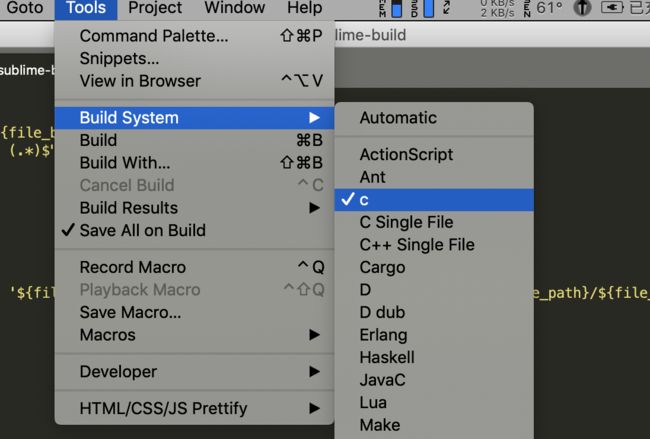The height and width of the screenshot is (439, 650).
Task: Open the battery charging status icon
Action: [x=612, y=8]
